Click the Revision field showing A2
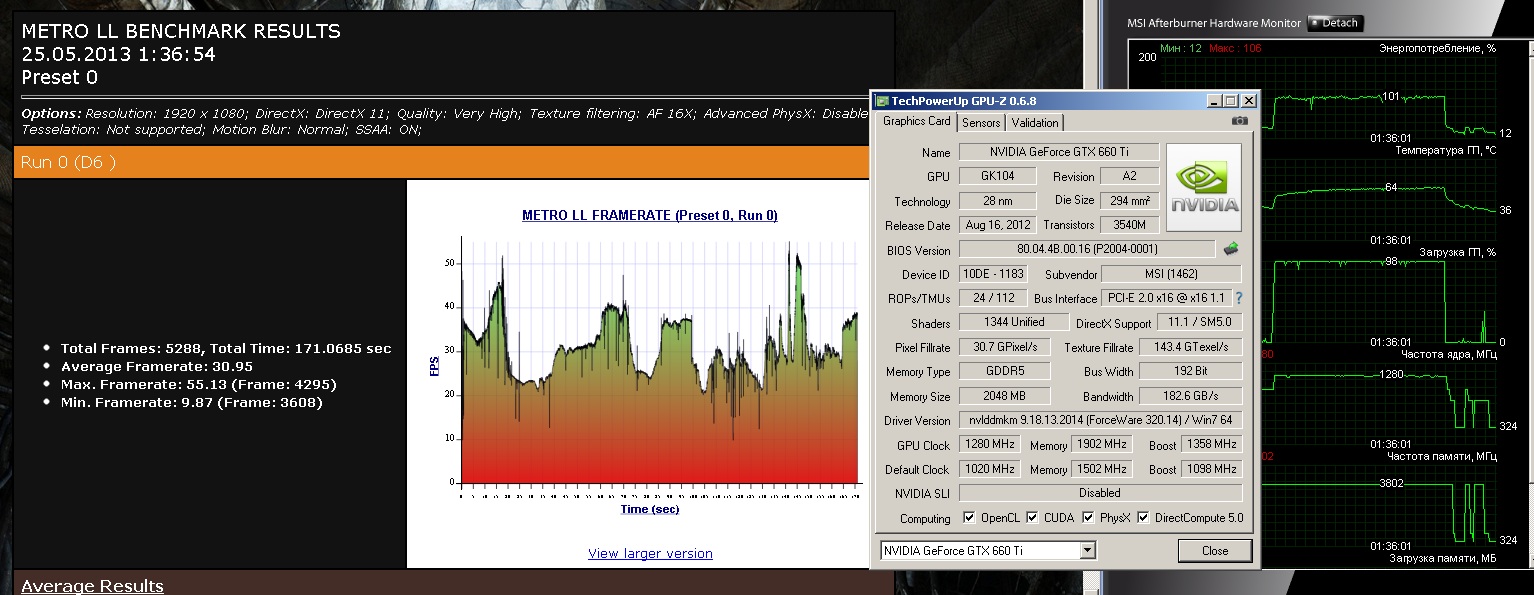Screen dimensions: 1534x595 pos(1129,176)
